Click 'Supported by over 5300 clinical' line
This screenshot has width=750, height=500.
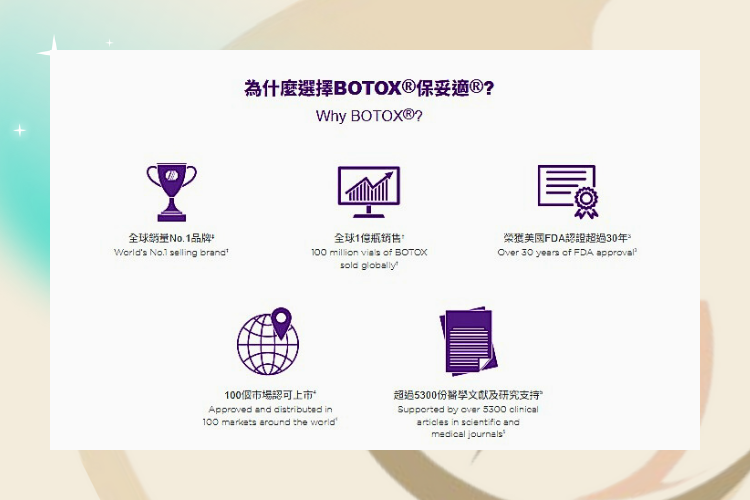tap(468, 409)
